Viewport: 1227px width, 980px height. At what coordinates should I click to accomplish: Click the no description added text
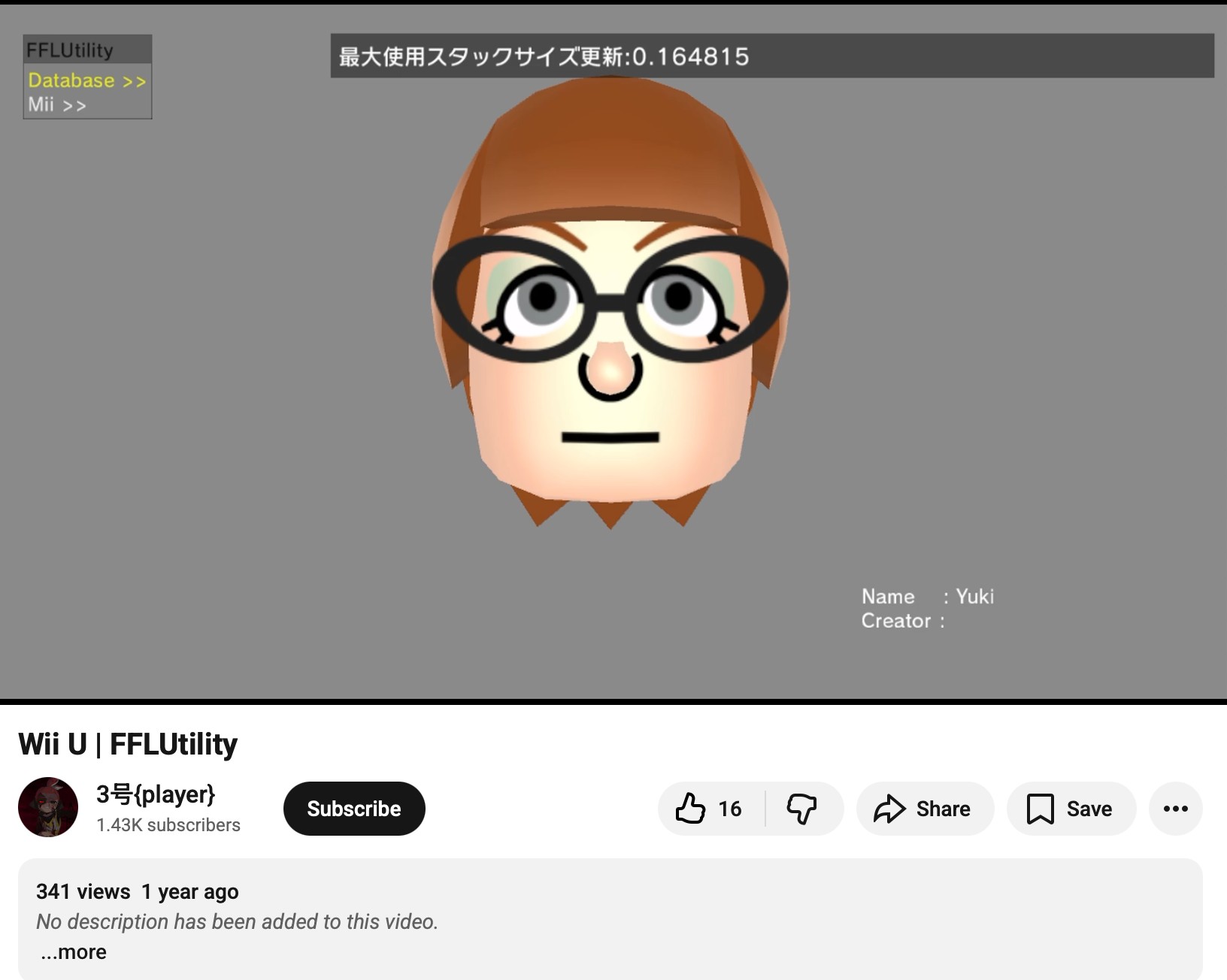237,921
